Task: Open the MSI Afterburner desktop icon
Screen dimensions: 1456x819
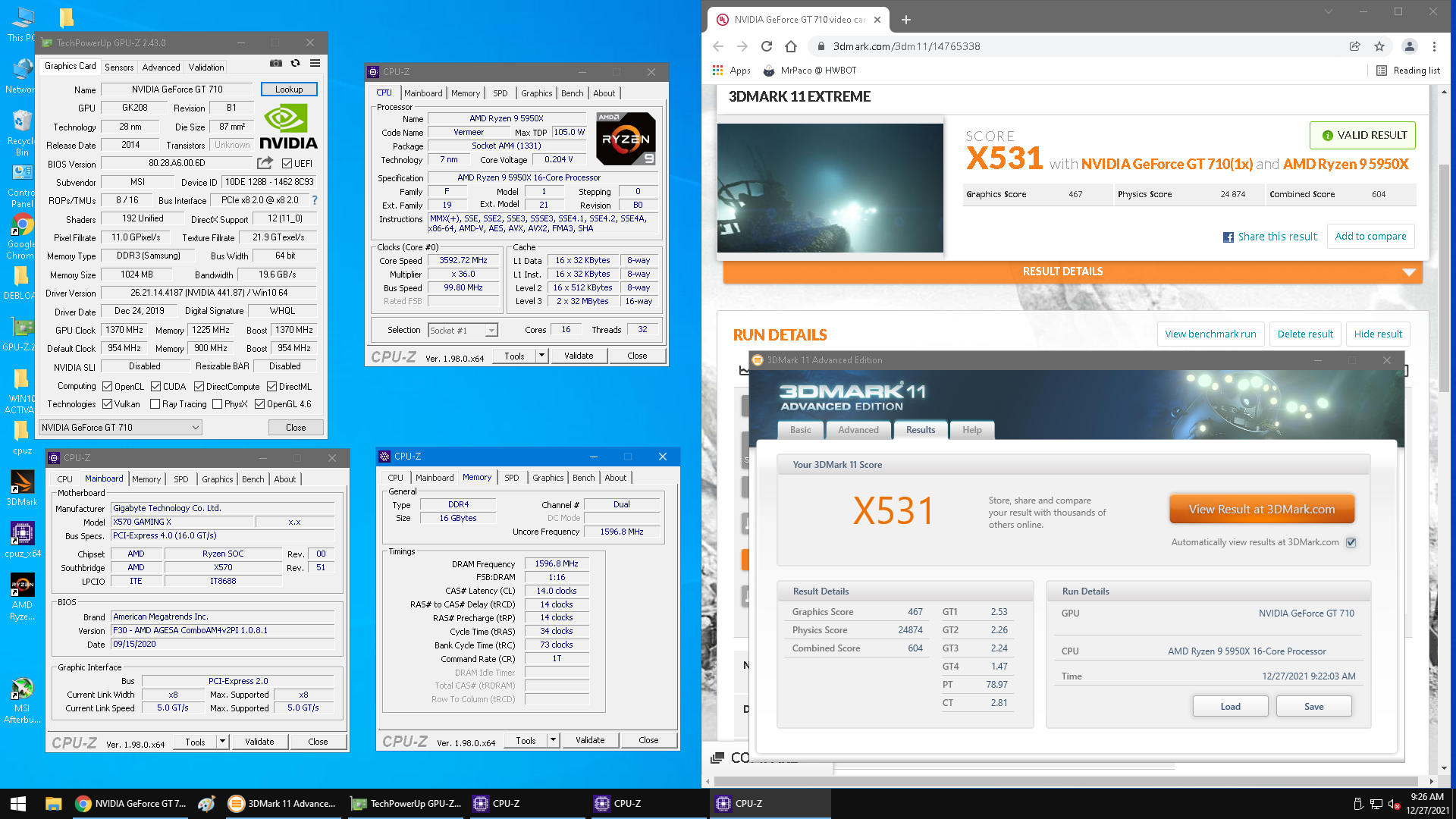Action: click(22, 700)
